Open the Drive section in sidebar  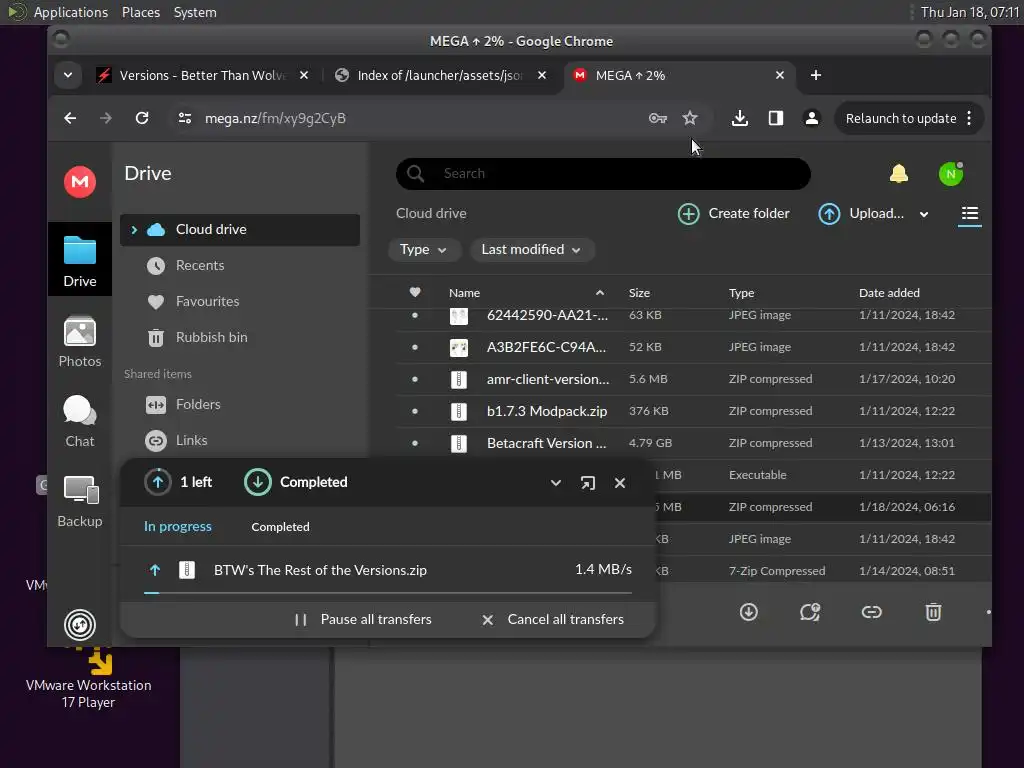pos(80,260)
